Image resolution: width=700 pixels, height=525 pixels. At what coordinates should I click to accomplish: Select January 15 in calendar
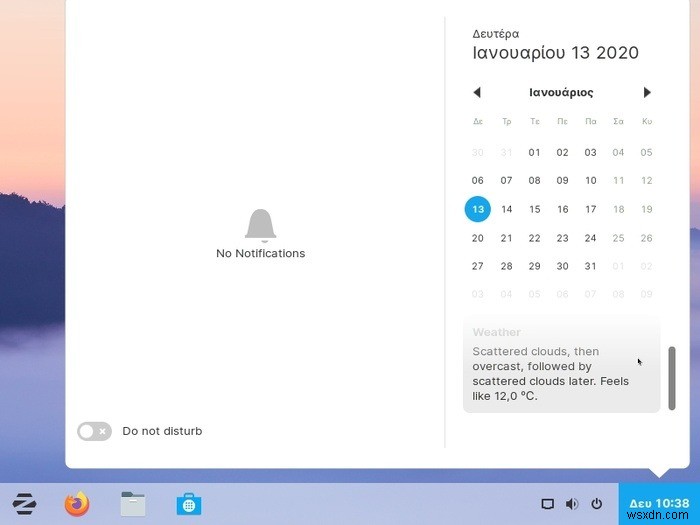click(534, 209)
